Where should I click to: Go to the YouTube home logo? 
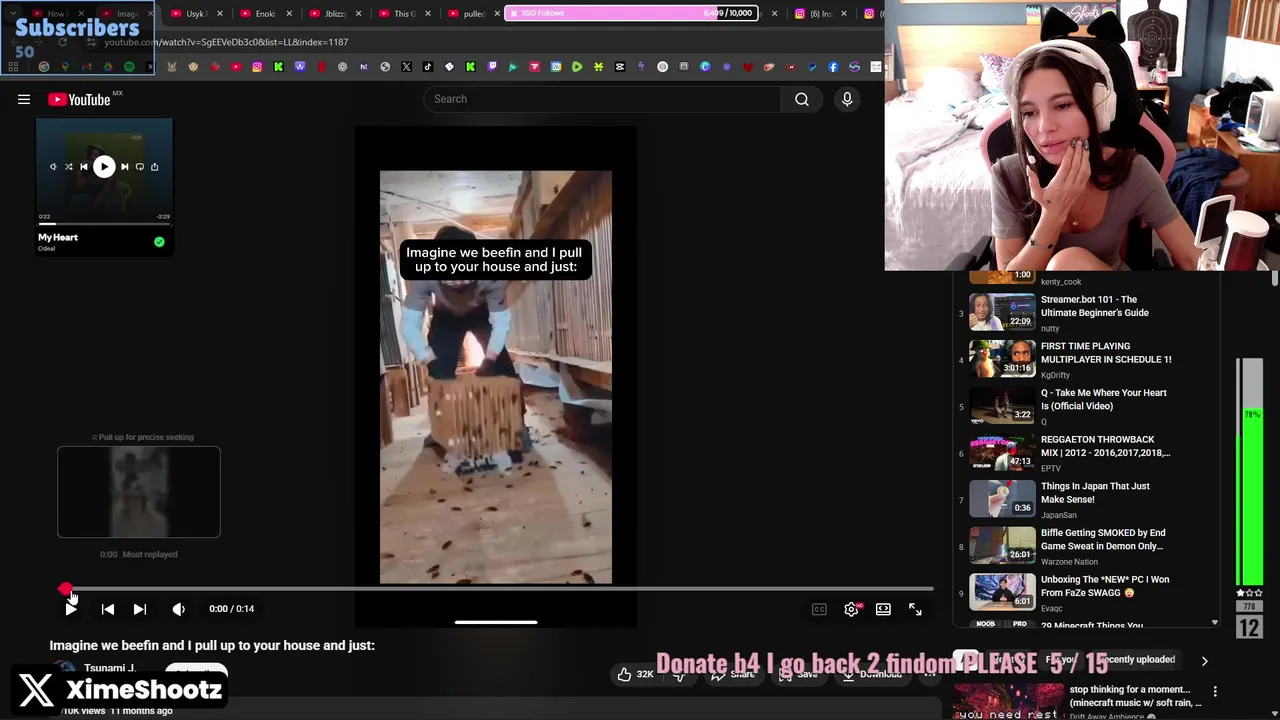(78, 99)
